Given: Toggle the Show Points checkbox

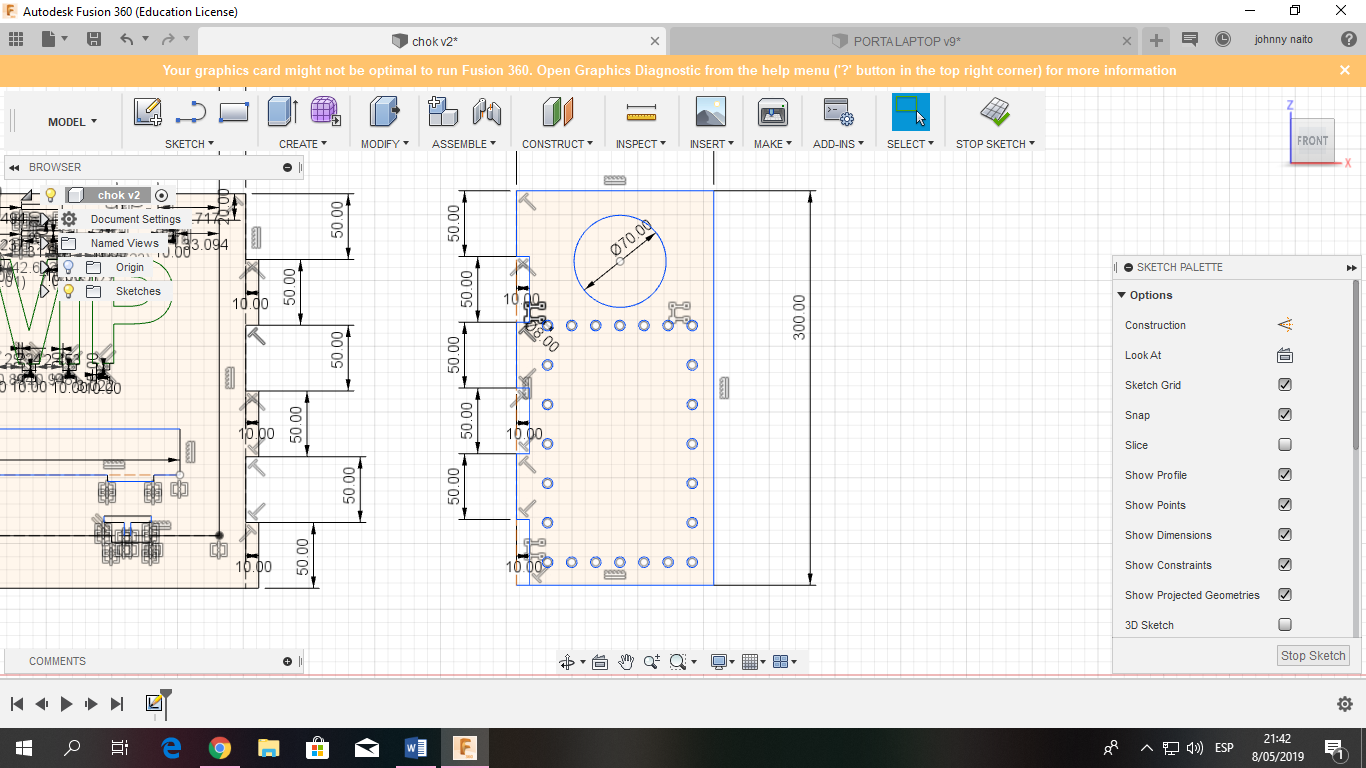Looking at the screenshot, I should click(1285, 505).
